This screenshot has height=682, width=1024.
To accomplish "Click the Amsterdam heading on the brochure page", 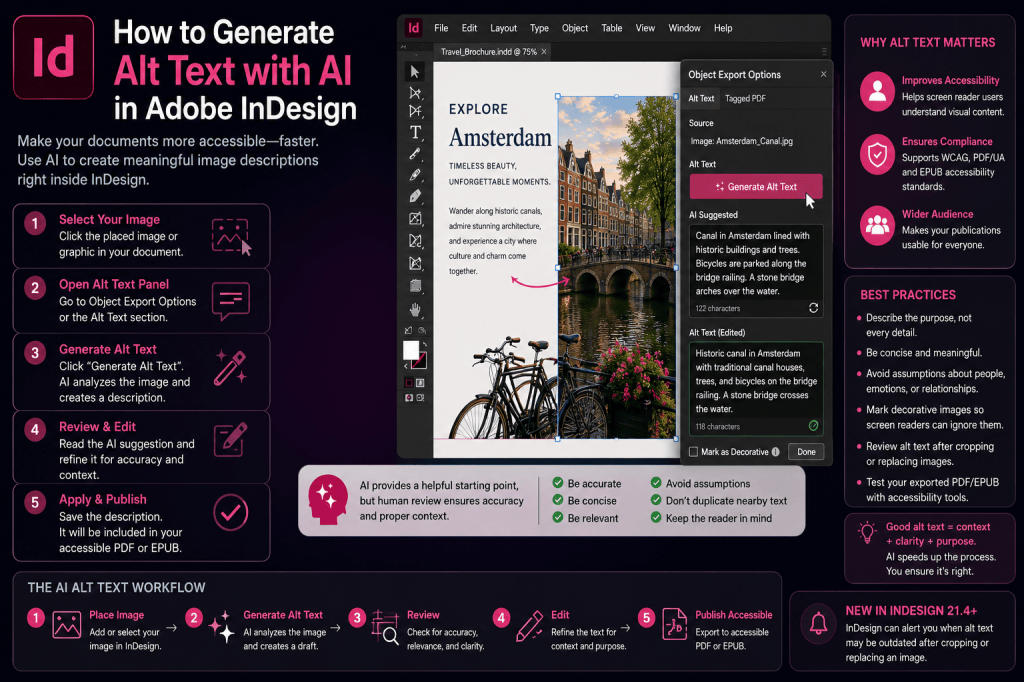I will click(500, 138).
